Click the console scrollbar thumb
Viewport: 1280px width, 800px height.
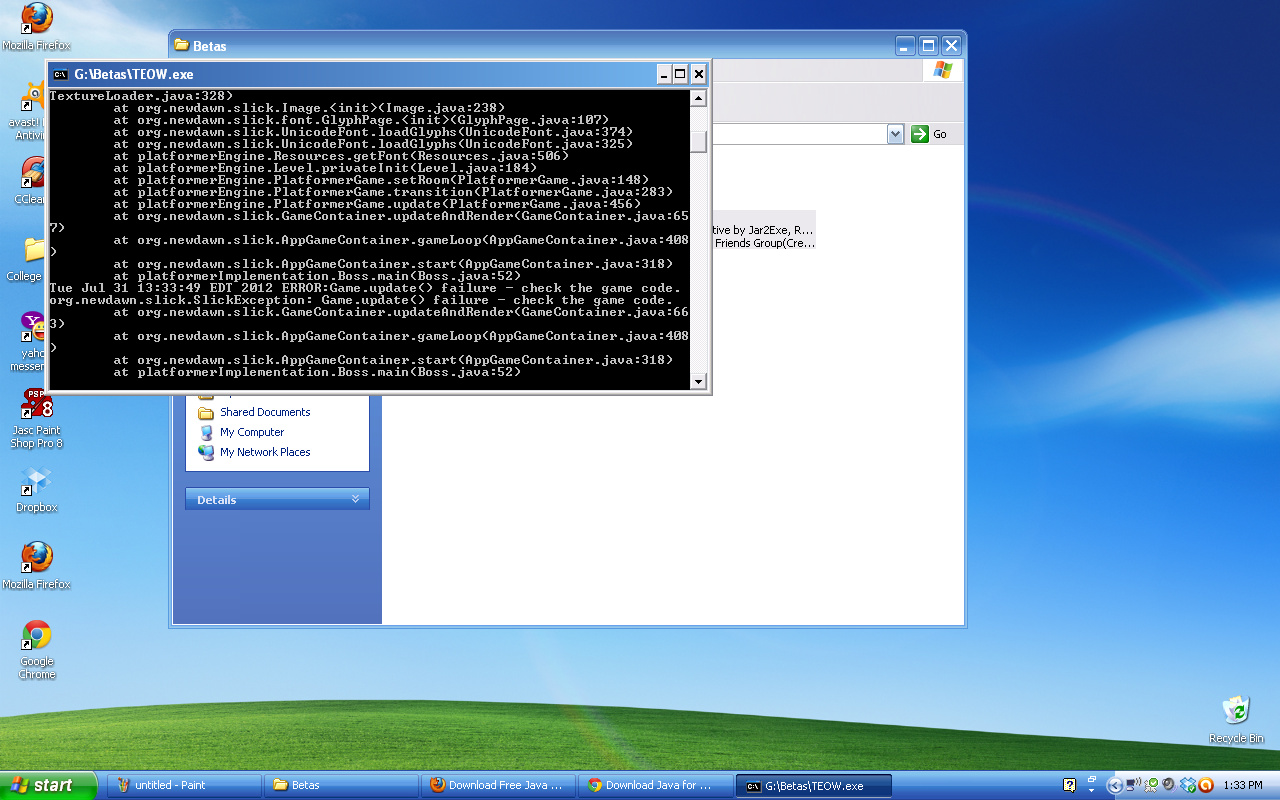[x=698, y=141]
